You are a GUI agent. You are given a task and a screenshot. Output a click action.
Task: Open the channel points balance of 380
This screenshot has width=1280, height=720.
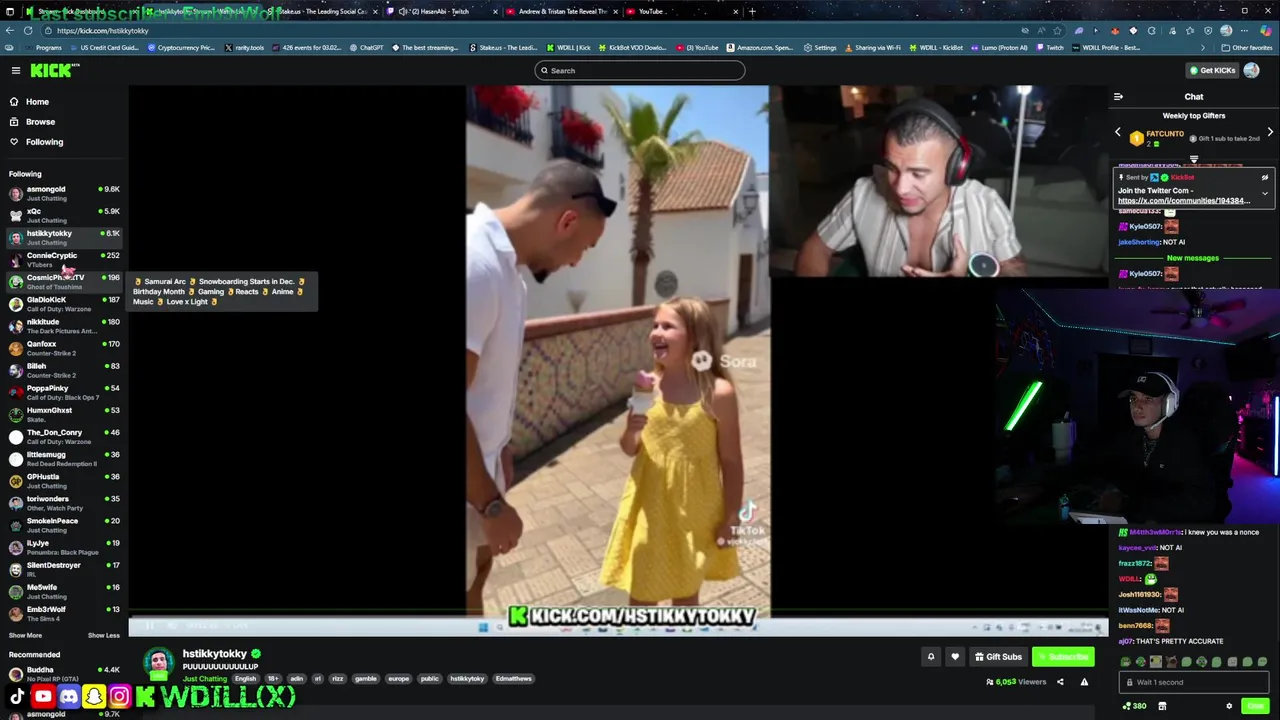(x=1134, y=706)
